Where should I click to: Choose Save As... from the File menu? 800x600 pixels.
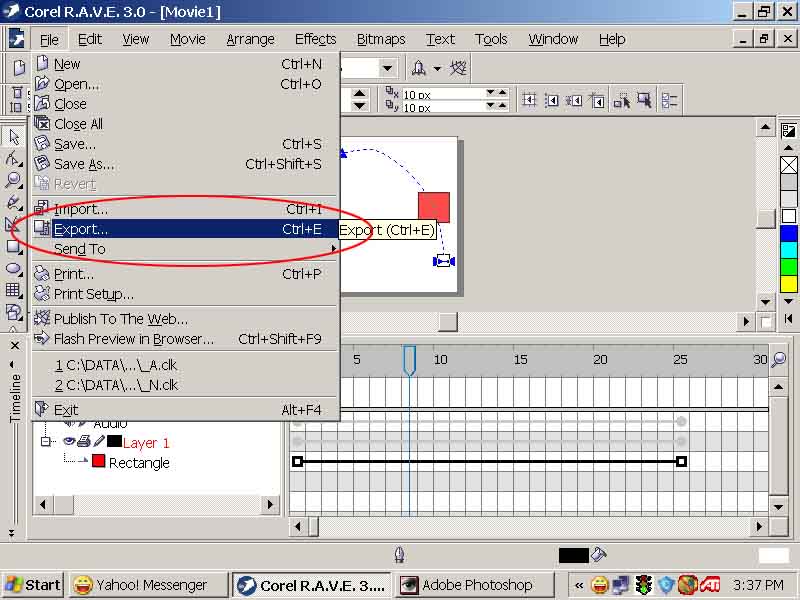point(185,164)
